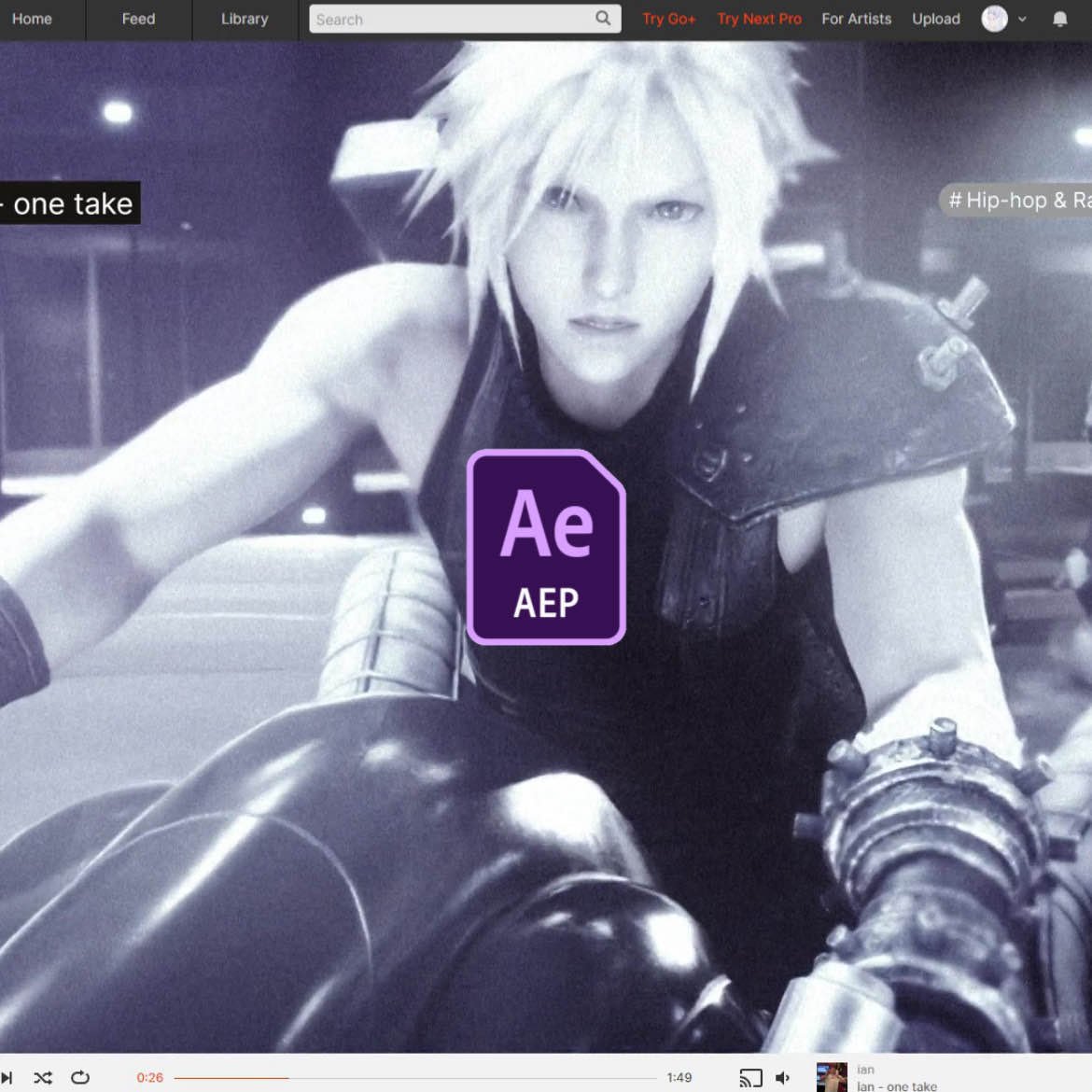The height and width of the screenshot is (1092, 1092).
Task: Open the Upload page
Action: click(x=936, y=19)
